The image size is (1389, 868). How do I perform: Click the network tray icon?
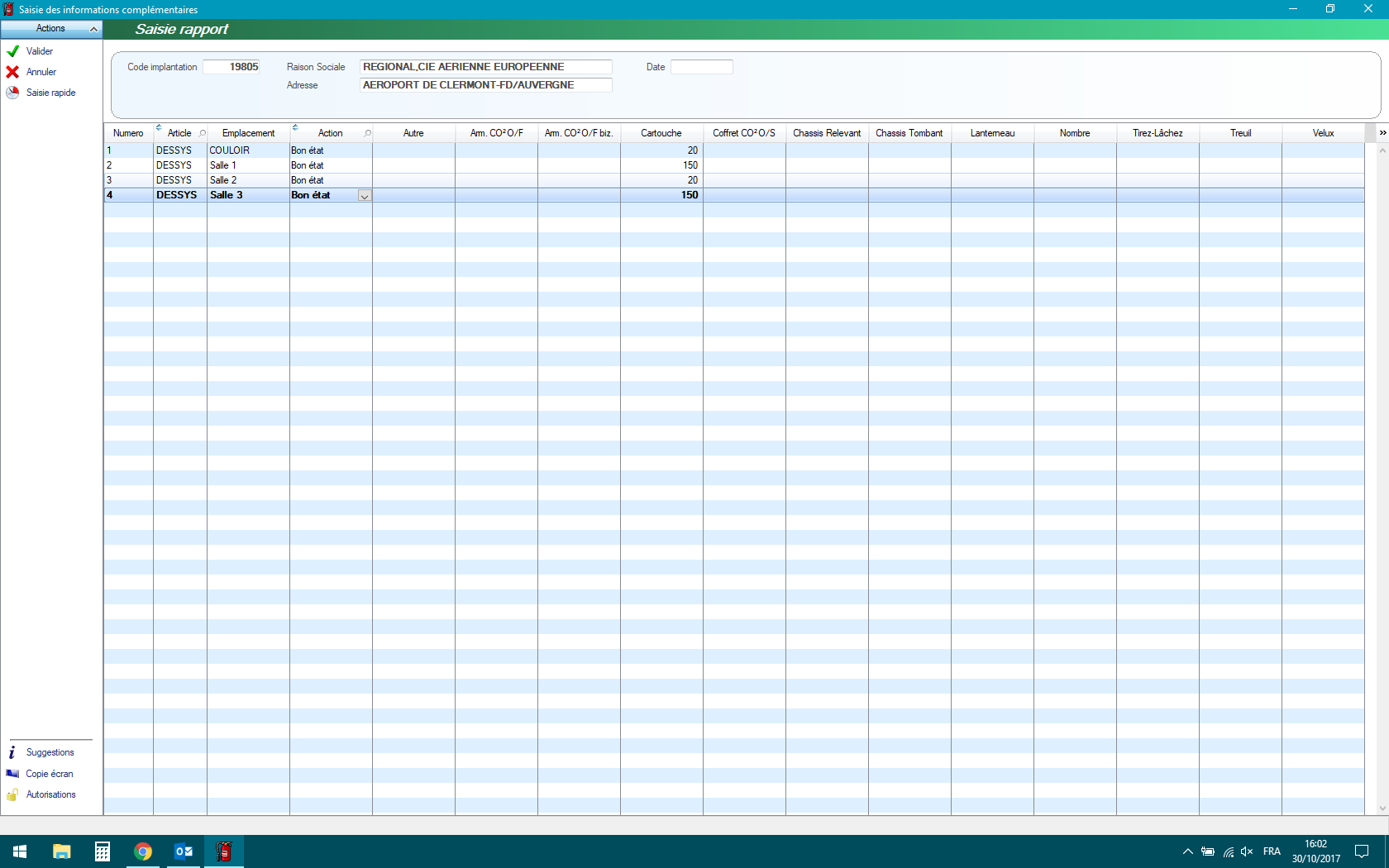pyautogui.click(x=1229, y=851)
